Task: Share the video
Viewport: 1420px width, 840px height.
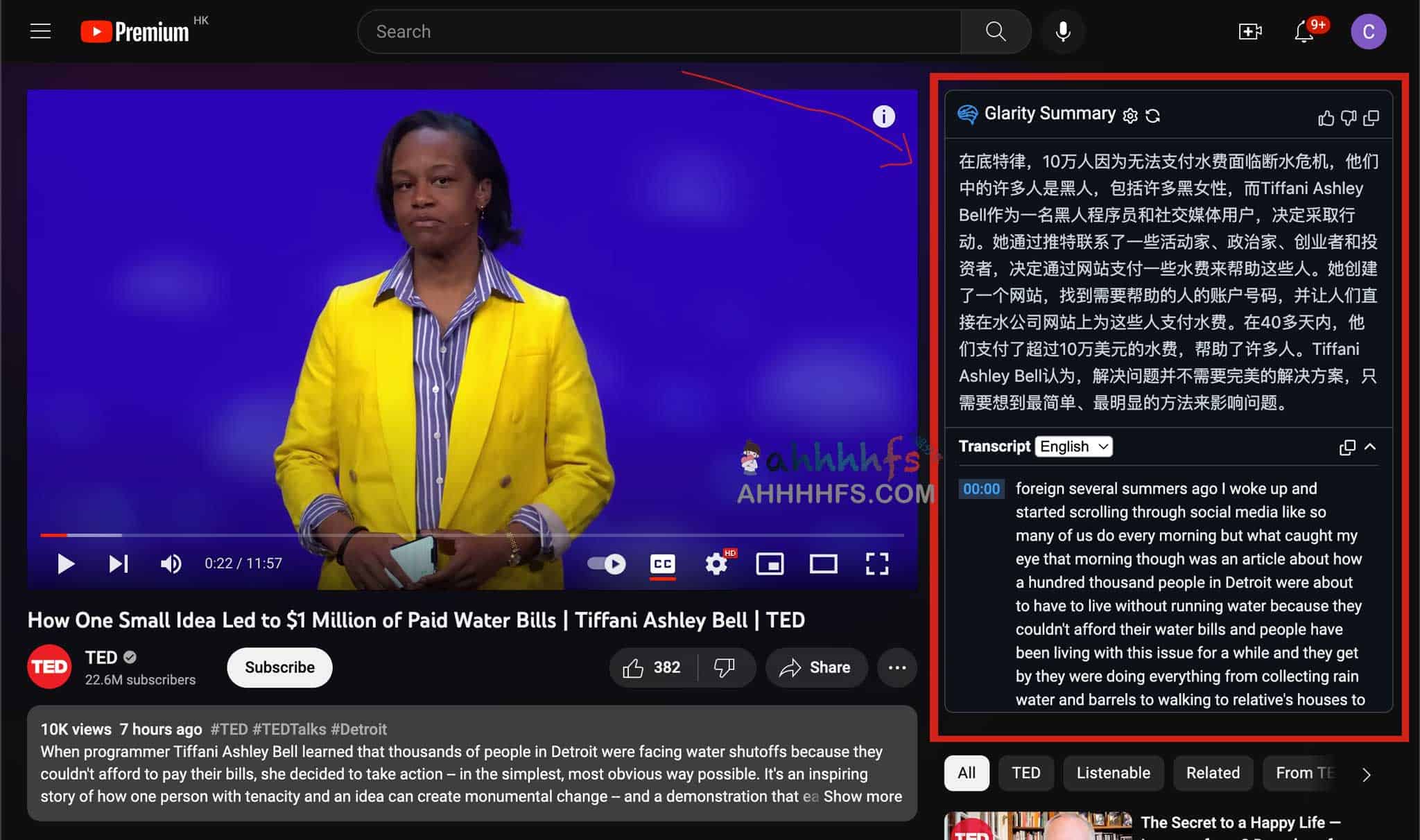Action: tap(815, 667)
